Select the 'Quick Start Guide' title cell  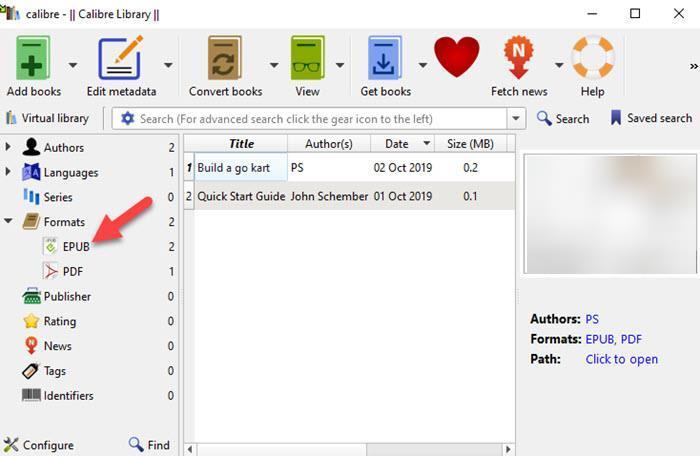[x=241, y=196]
